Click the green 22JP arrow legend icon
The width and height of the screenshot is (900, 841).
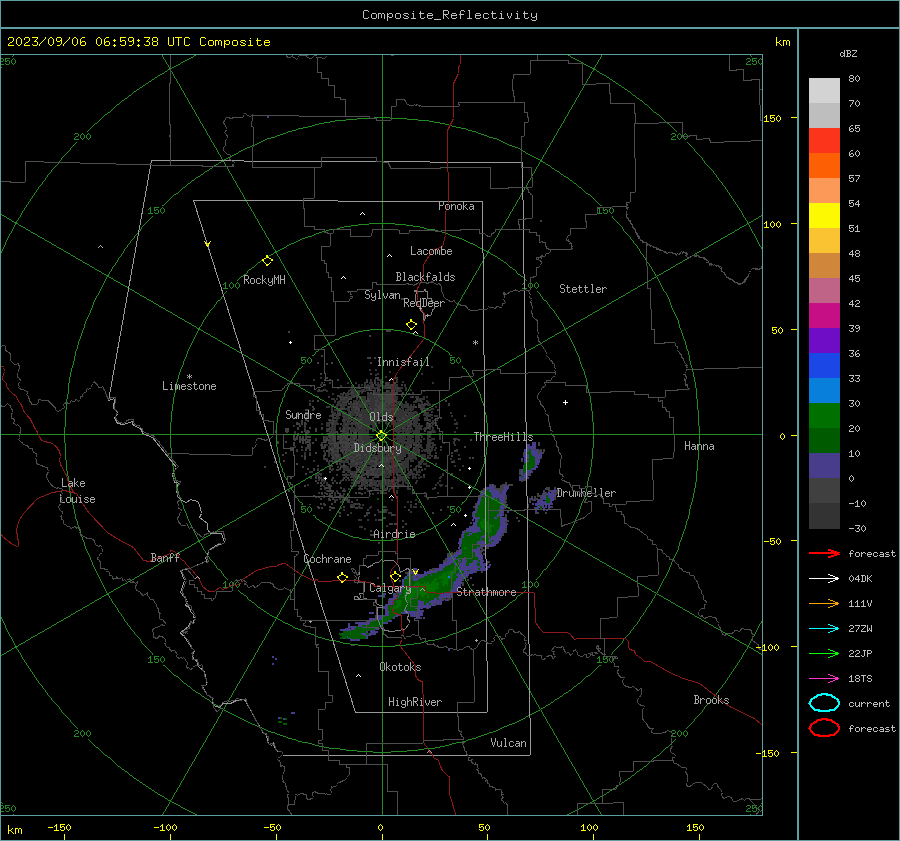(824, 653)
